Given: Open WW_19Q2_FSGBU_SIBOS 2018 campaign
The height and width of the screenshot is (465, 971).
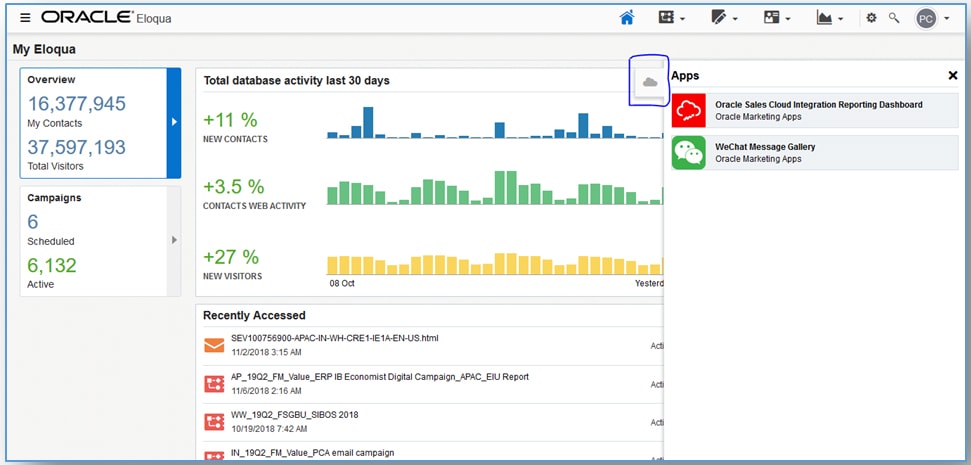Looking at the screenshot, I should coord(294,415).
